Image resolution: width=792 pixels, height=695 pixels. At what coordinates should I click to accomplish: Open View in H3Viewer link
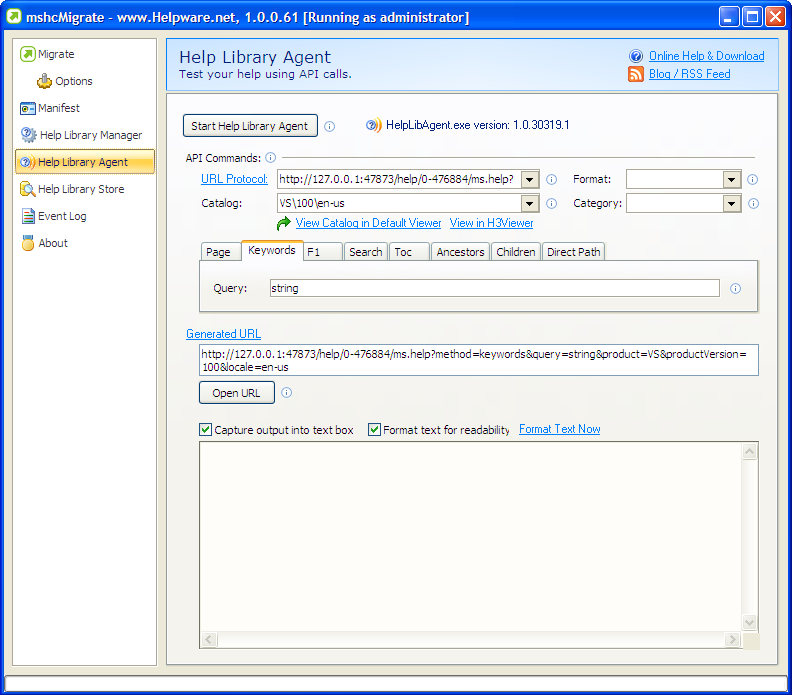point(491,223)
